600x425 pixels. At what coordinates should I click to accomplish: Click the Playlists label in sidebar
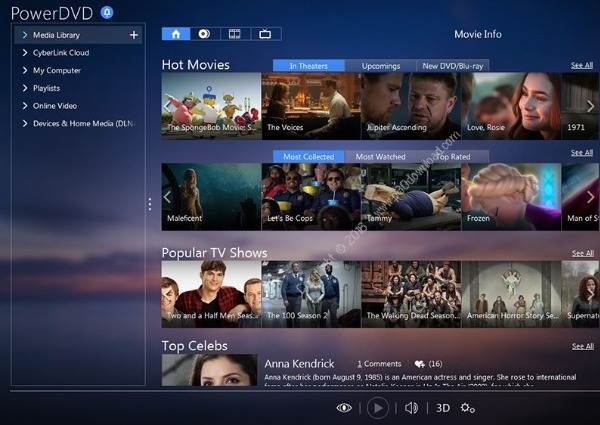click(x=46, y=88)
